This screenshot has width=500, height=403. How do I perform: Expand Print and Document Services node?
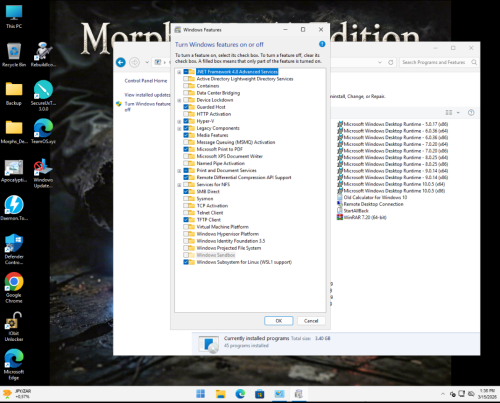pyautogui.click(x=179, y=171)
